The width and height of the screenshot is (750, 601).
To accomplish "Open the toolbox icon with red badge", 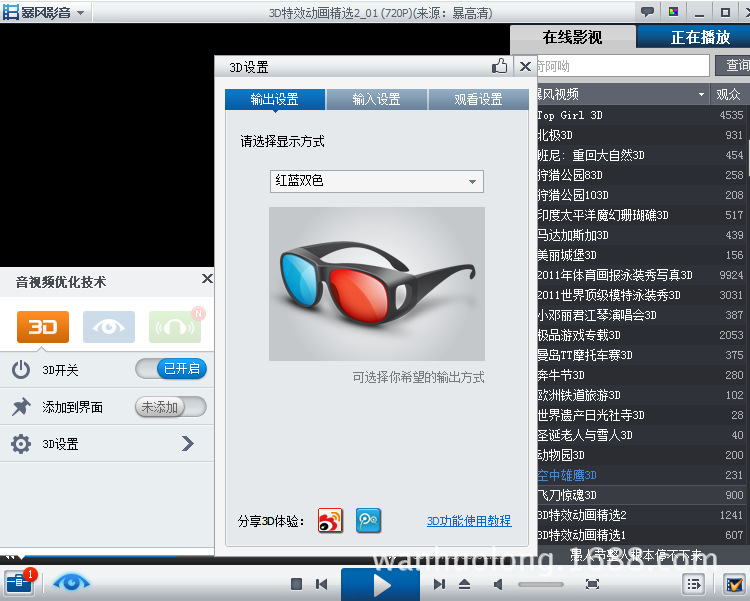I will [x=20, y=582].
